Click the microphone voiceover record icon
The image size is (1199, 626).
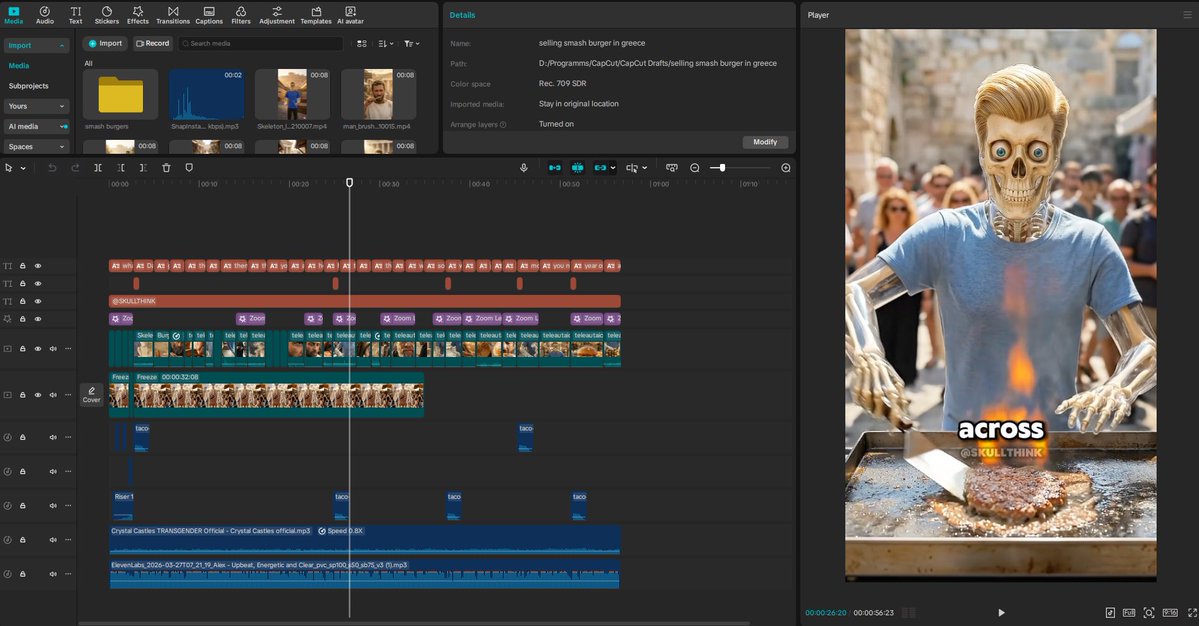(523, 168)
